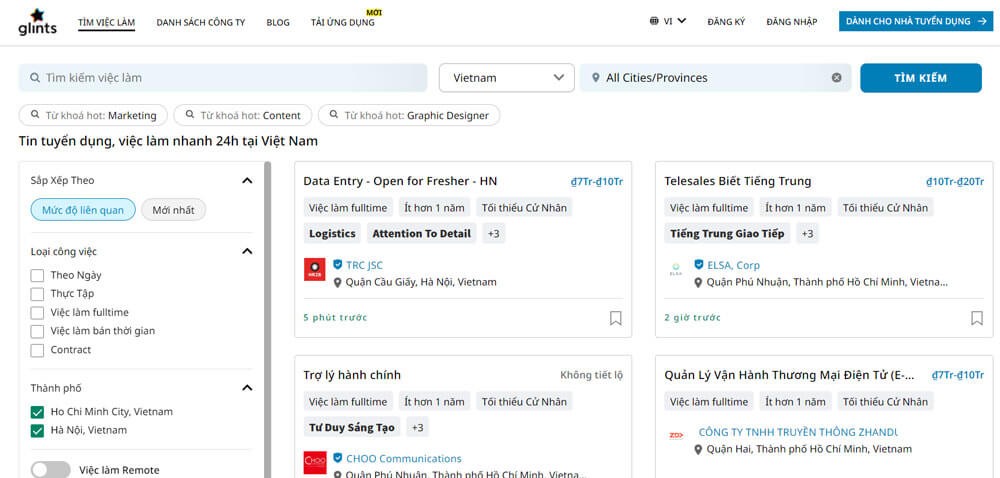Open the CHOO Communications logo

pos(314,462)
